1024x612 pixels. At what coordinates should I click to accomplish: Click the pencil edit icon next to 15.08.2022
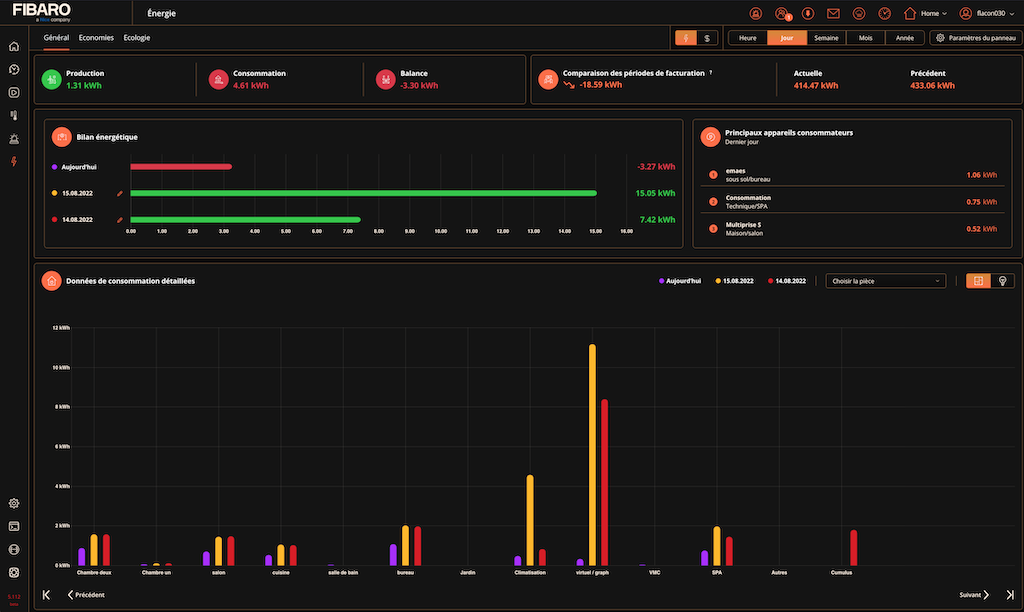[119, 193]
